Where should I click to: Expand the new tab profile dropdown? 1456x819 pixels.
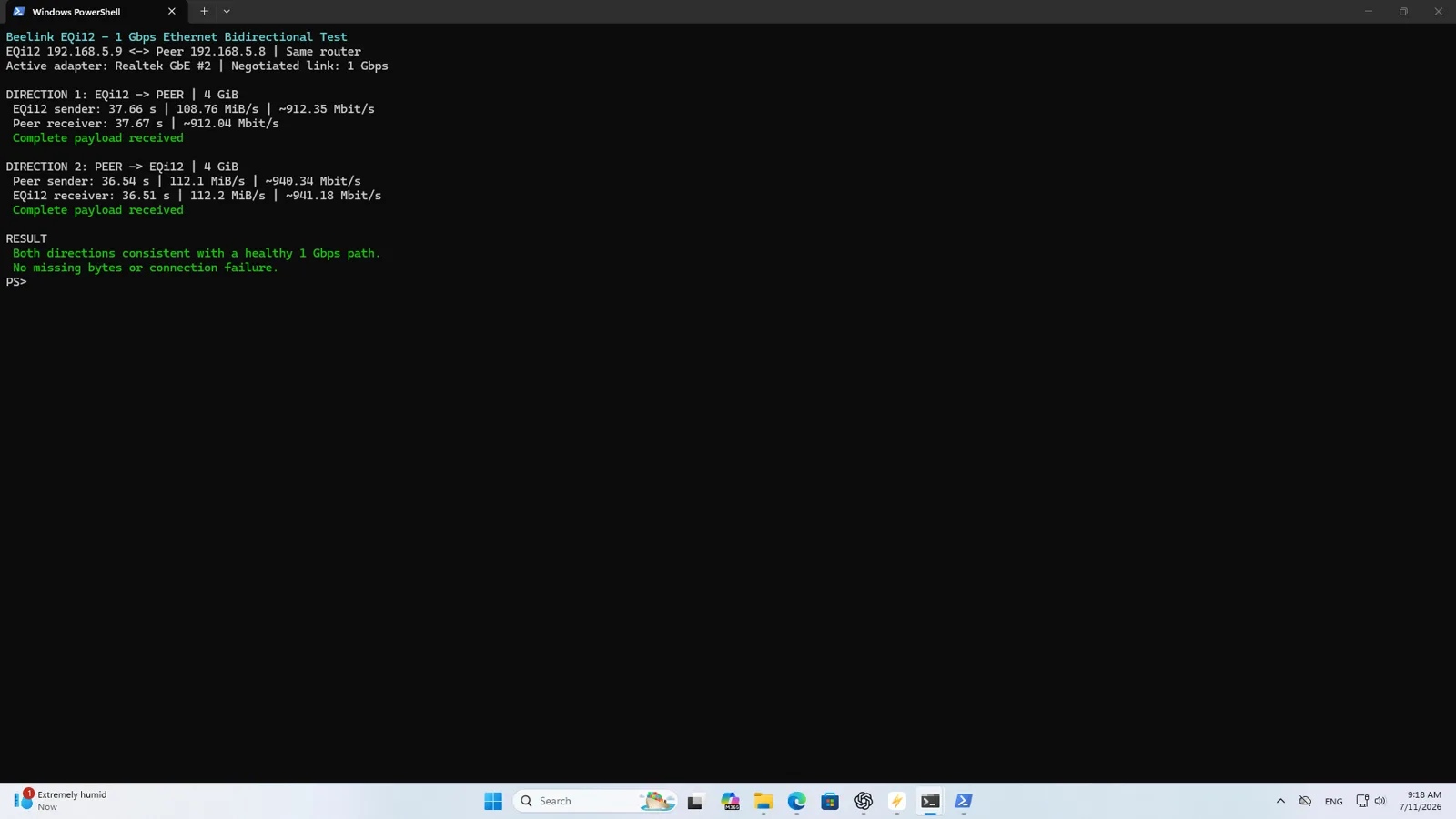coord(227,12)
